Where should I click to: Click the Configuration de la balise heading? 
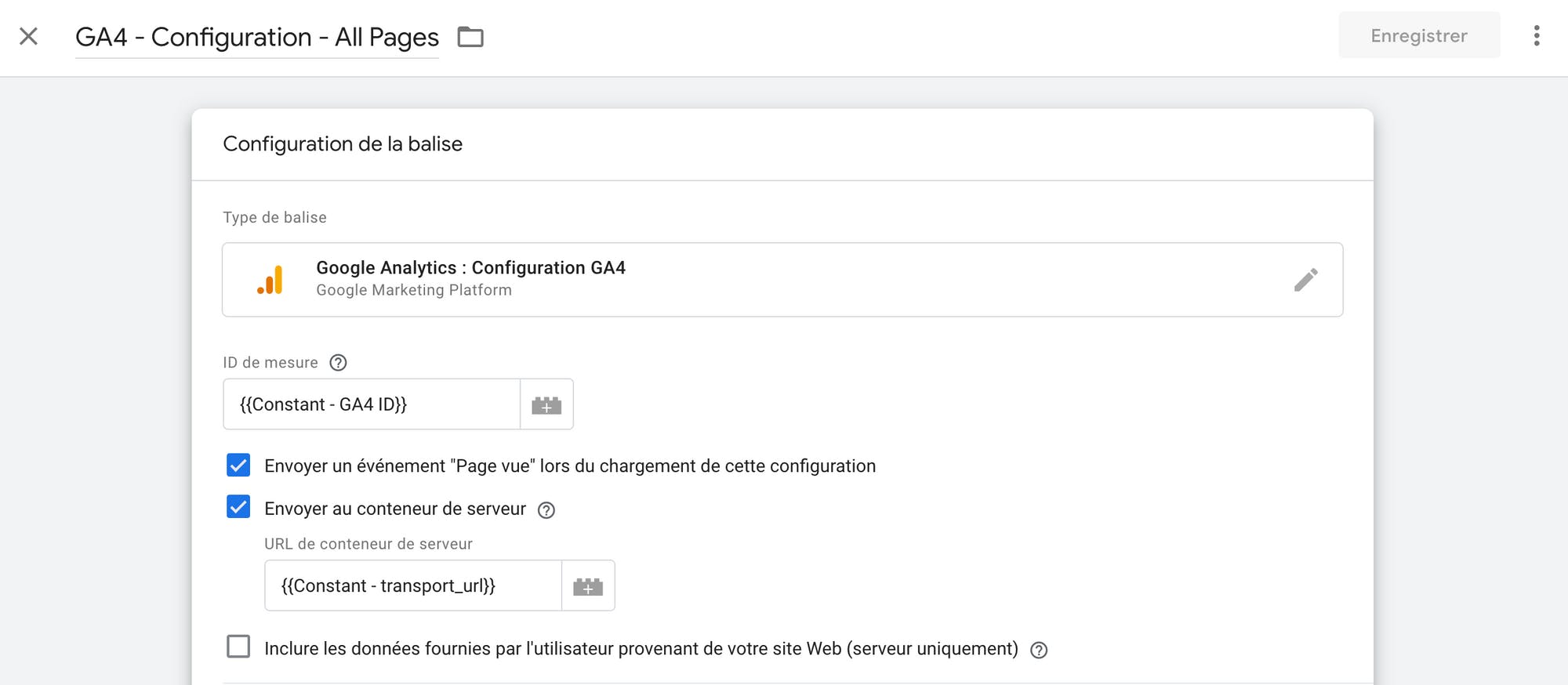pyautogui.click(x=343, y=144)
